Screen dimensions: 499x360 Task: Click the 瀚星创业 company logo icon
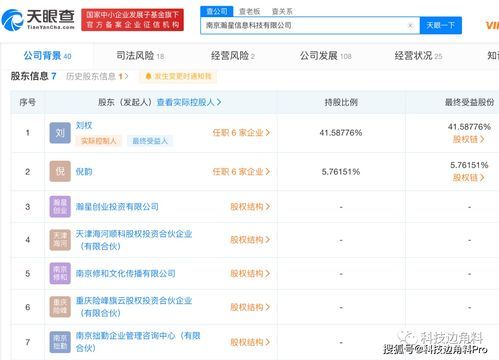point(60,206)
